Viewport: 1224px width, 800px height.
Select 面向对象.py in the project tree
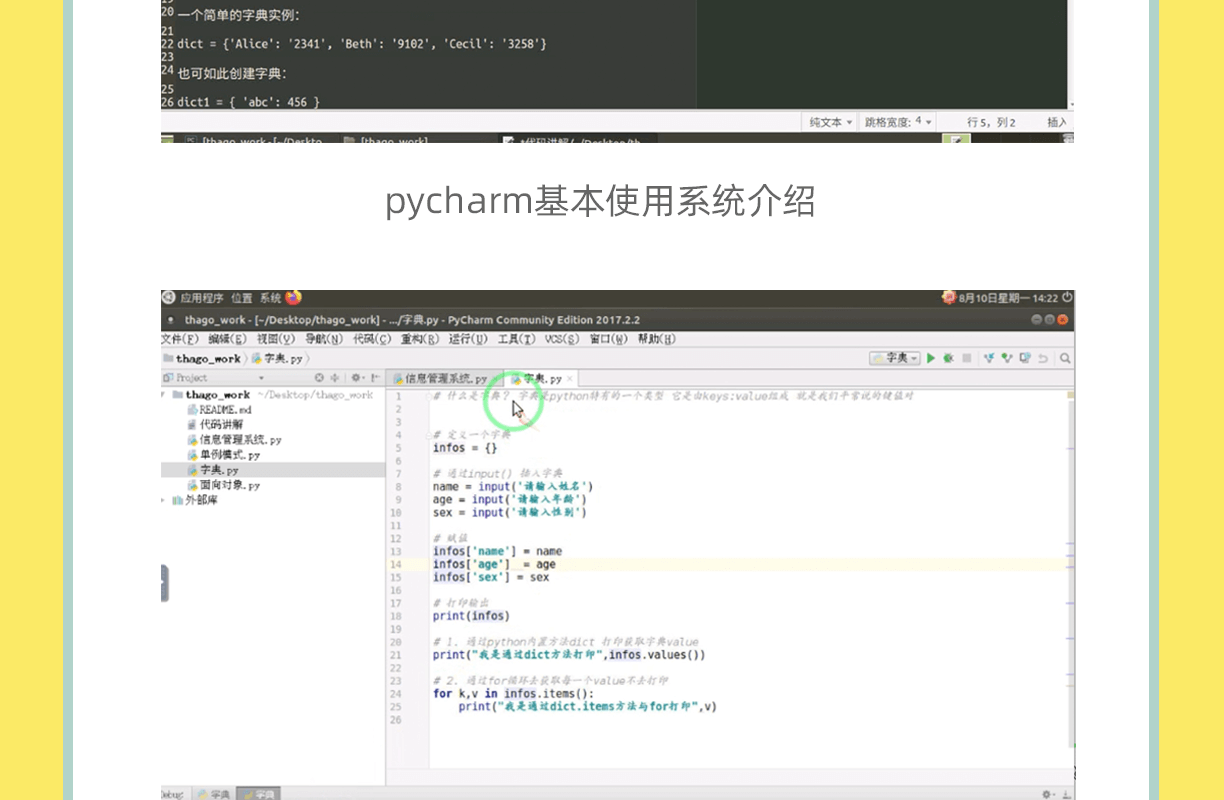coord(223,485)
